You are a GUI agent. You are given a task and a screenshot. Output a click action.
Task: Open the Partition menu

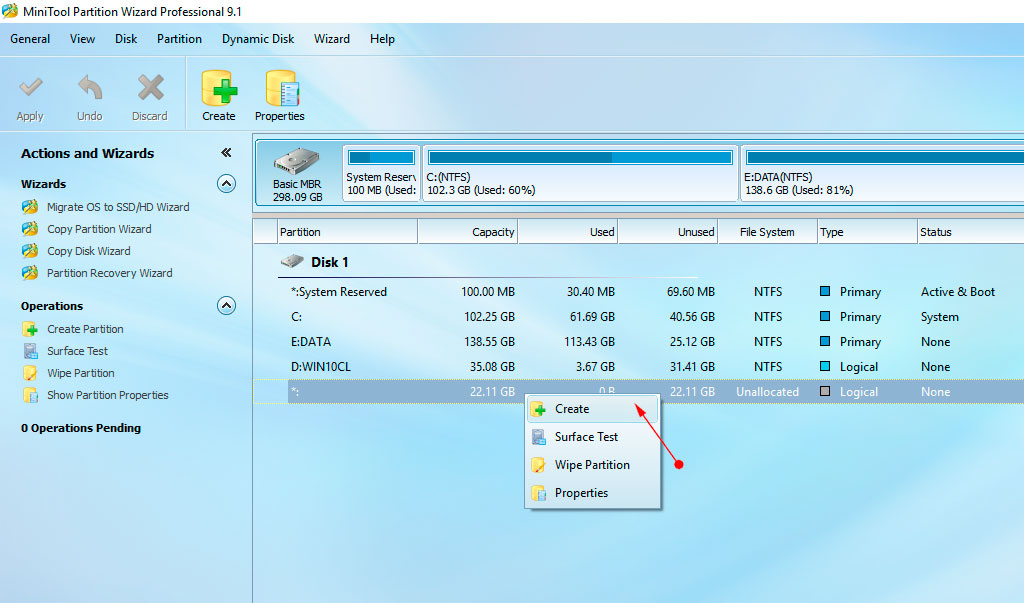(179, 39)
